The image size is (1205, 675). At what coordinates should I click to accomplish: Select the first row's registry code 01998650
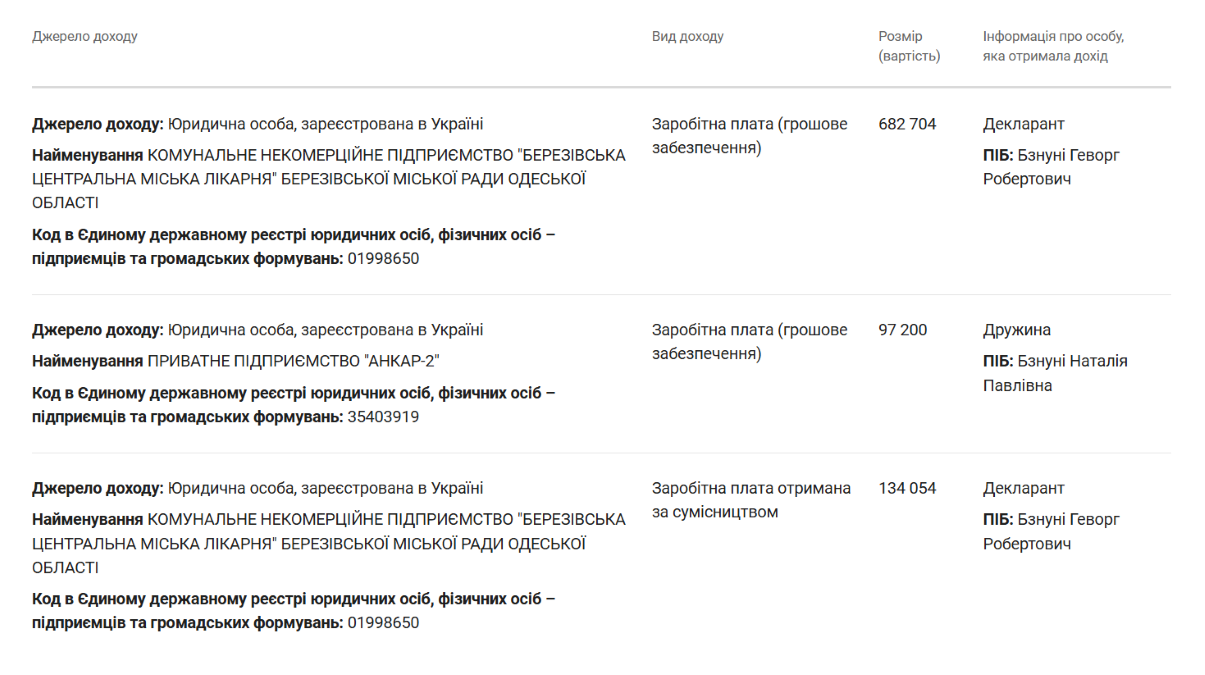(383, 259)
